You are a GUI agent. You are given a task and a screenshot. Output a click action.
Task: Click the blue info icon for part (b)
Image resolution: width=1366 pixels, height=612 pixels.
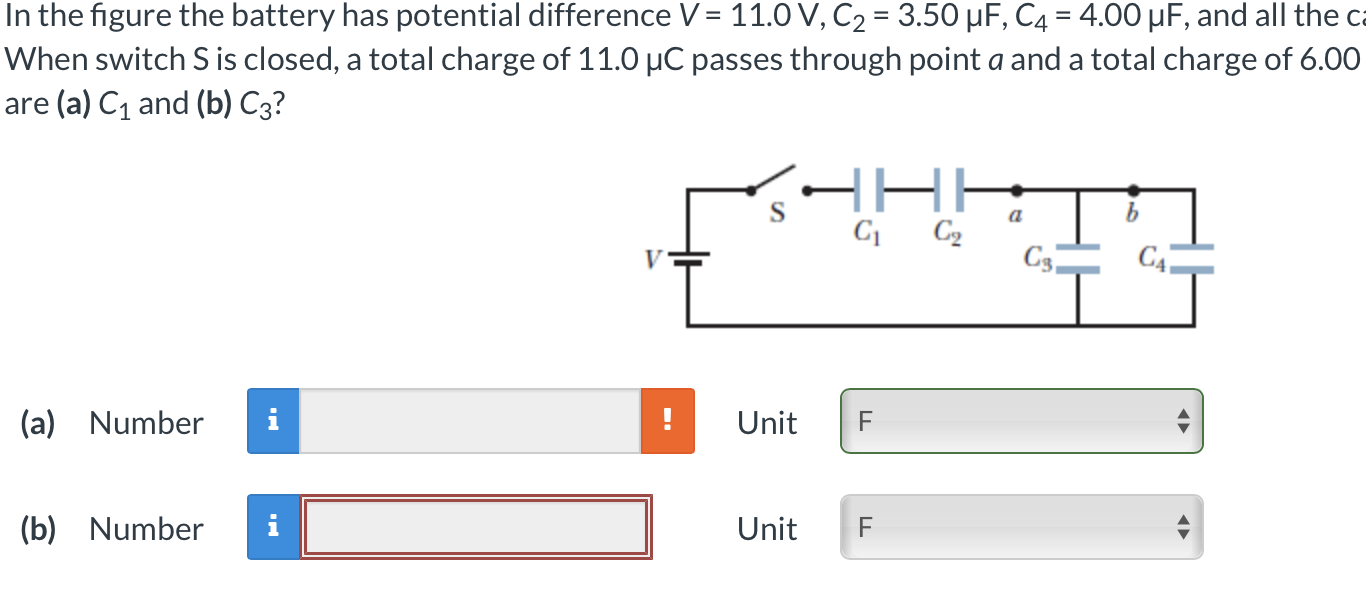273,528
